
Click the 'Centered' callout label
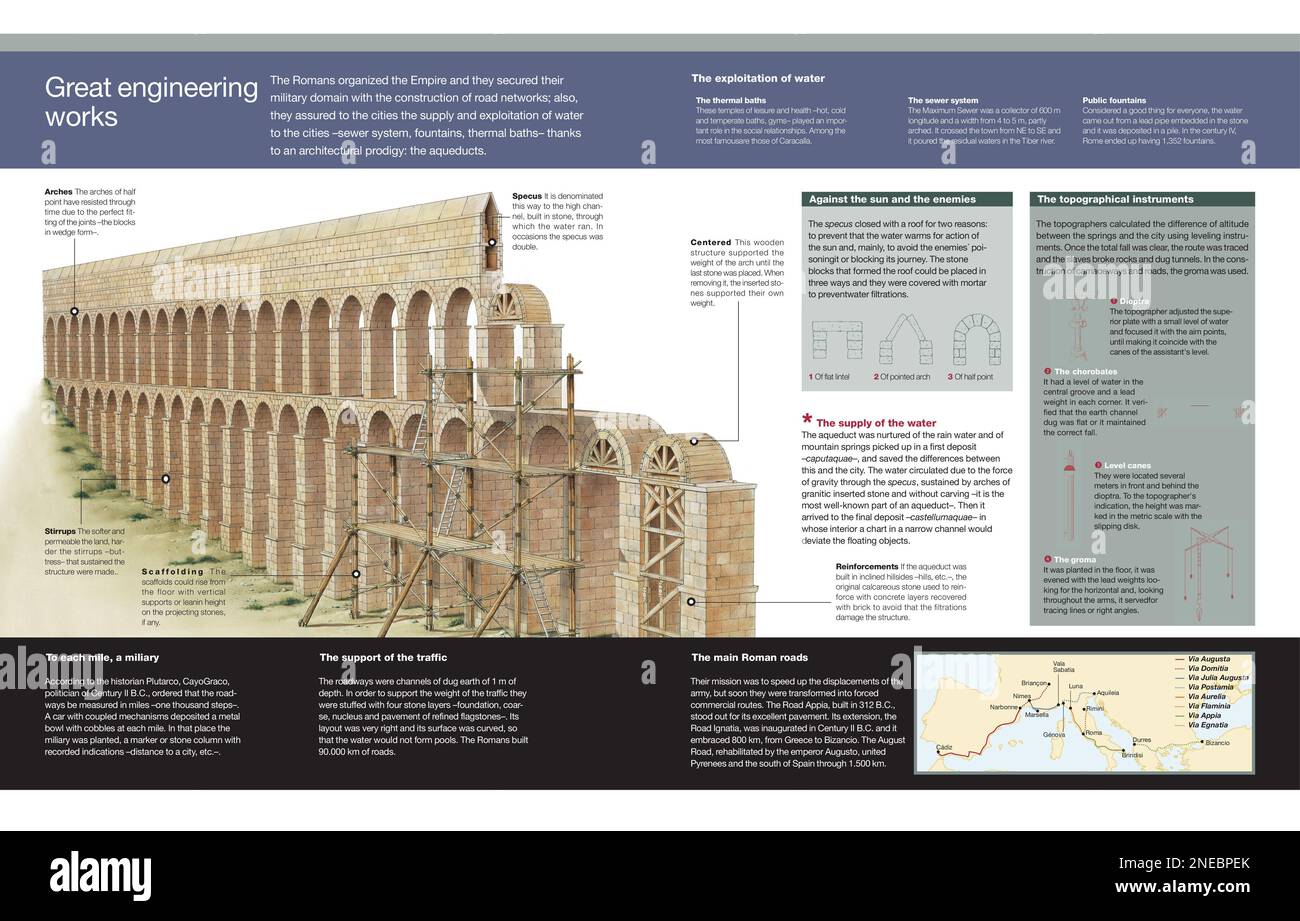tap(711, 242)
